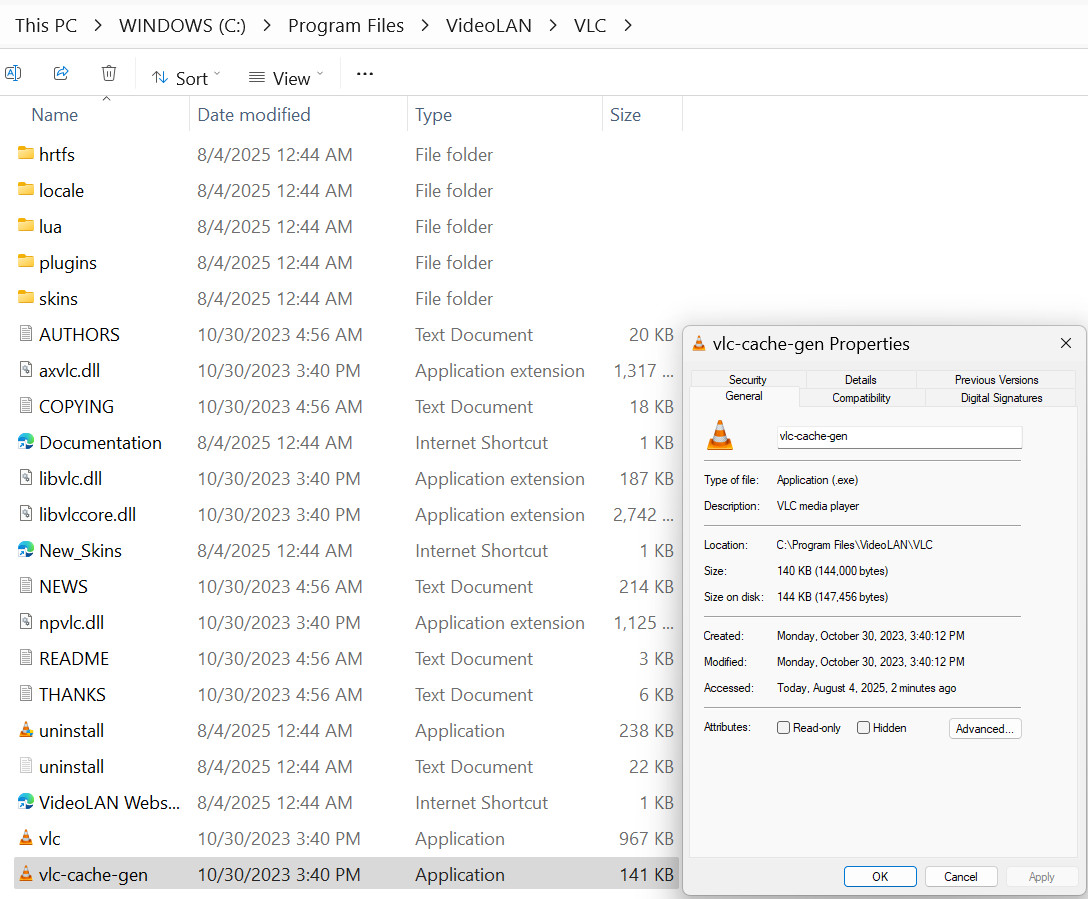This screenshot has width=1088, height=899.
Task: Click the New_Skins shortcut Edge icon
Action: click(26, 550)
